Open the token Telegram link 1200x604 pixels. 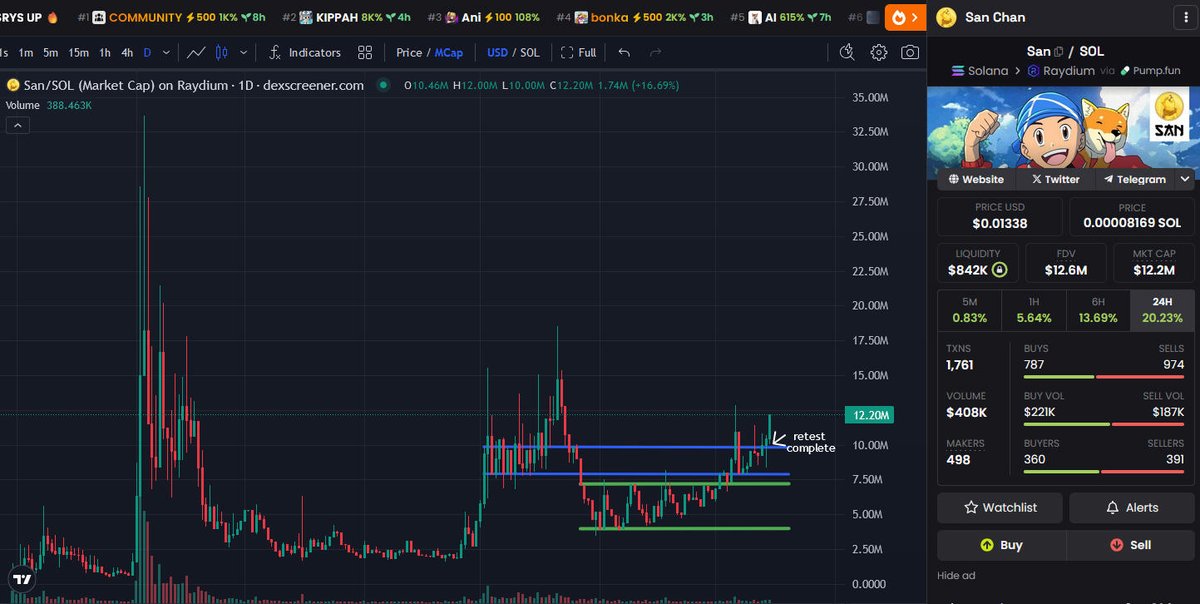(1134, 179)
